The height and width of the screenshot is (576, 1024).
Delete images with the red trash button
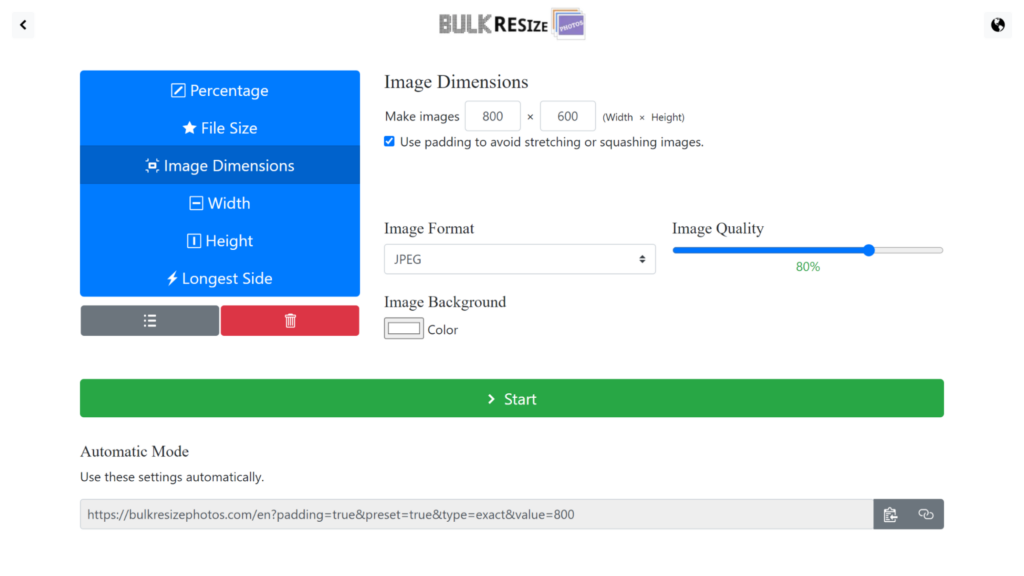[290, 321]
